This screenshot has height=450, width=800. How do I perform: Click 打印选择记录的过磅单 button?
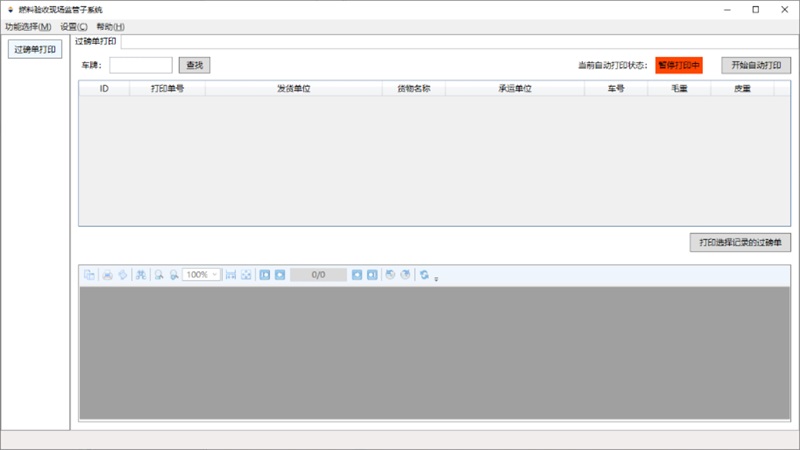click(x=741, y=242)
